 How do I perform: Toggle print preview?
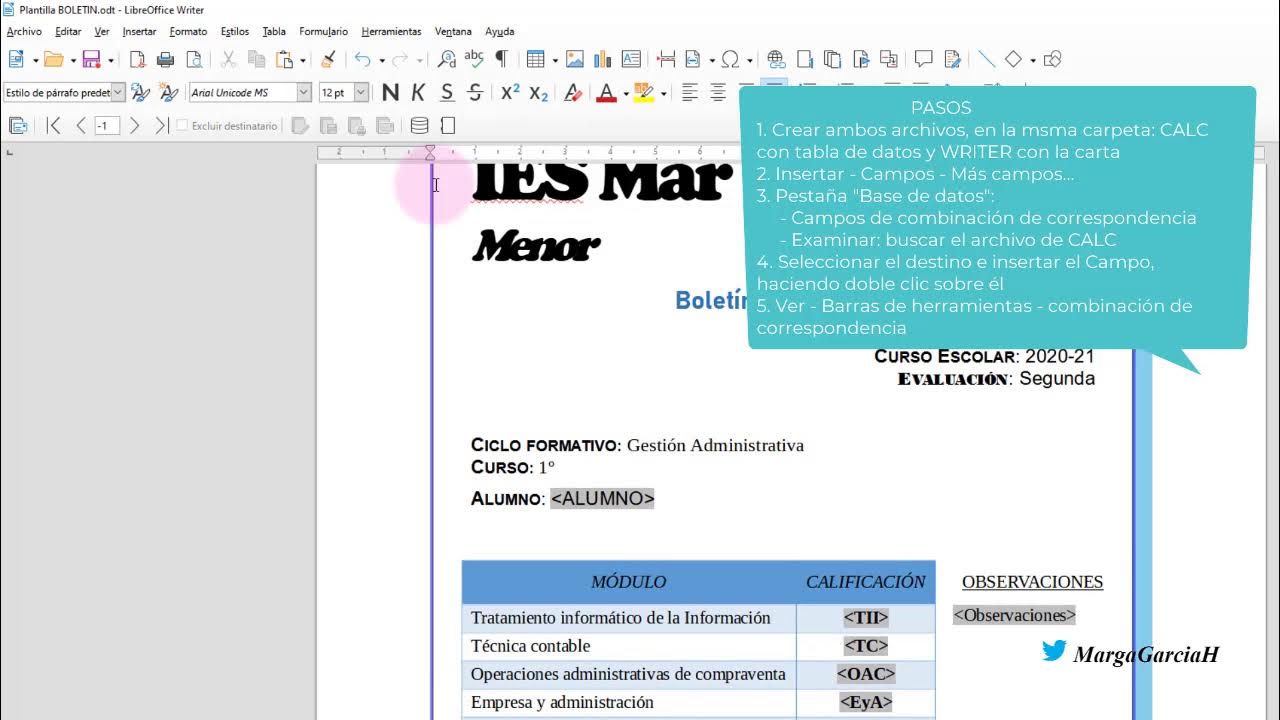pyautogui.click(x=194, y=60)
